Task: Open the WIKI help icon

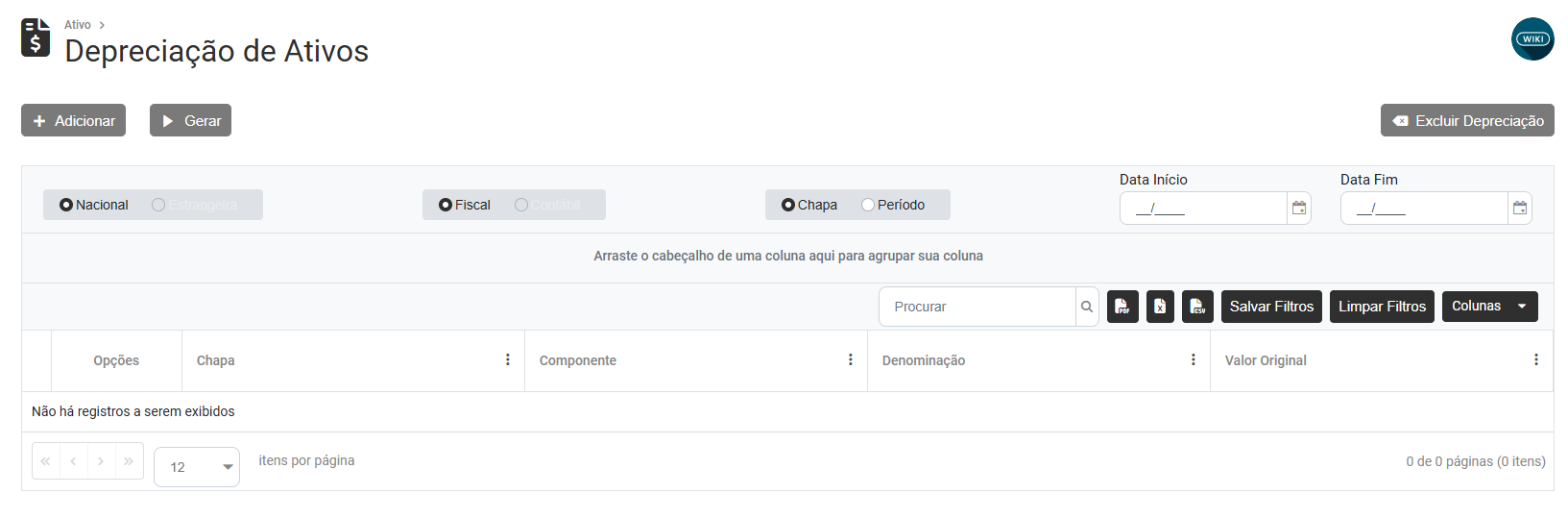Action: point(1532,39)
